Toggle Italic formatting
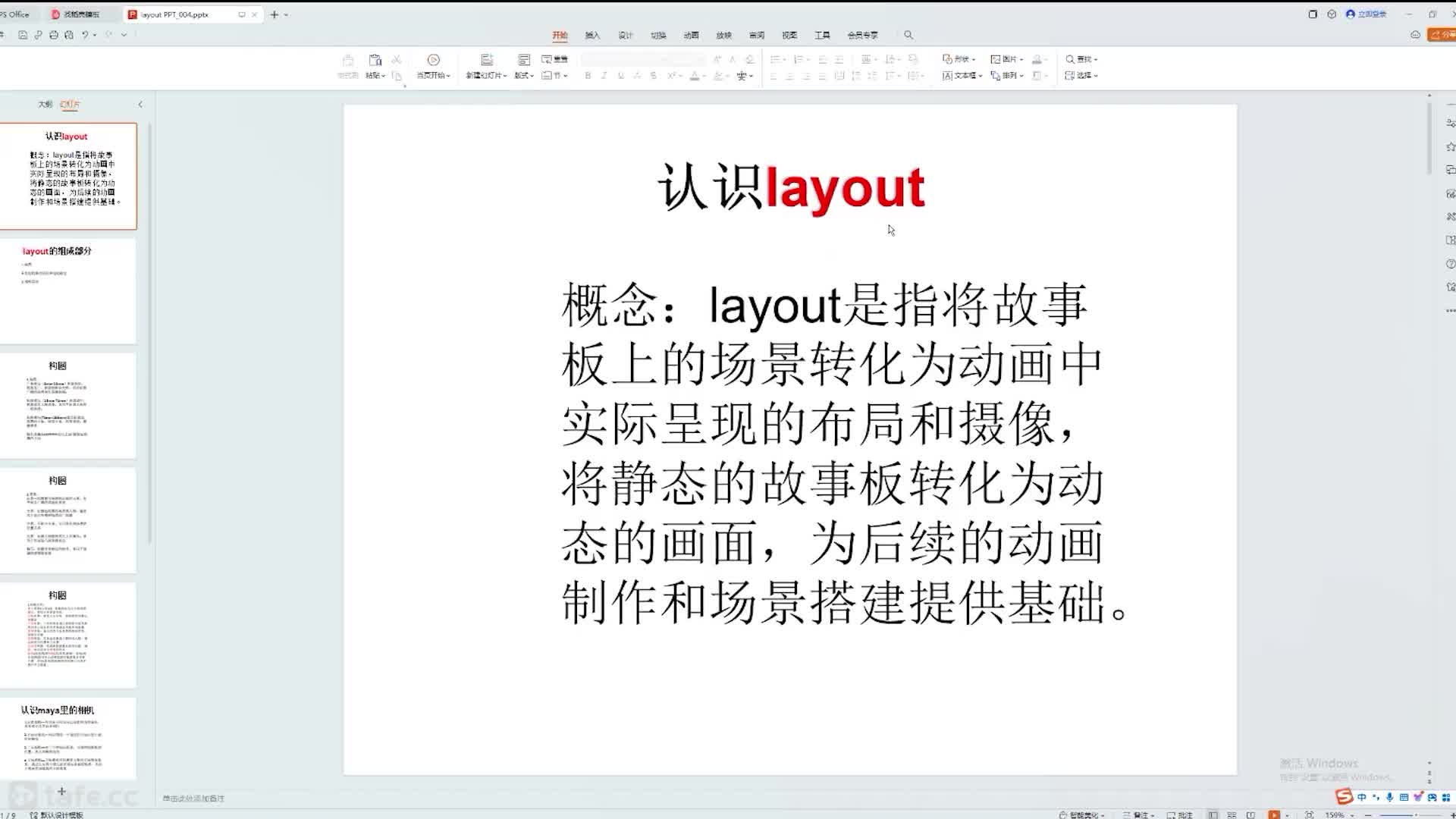 click(x=604, y=76)
